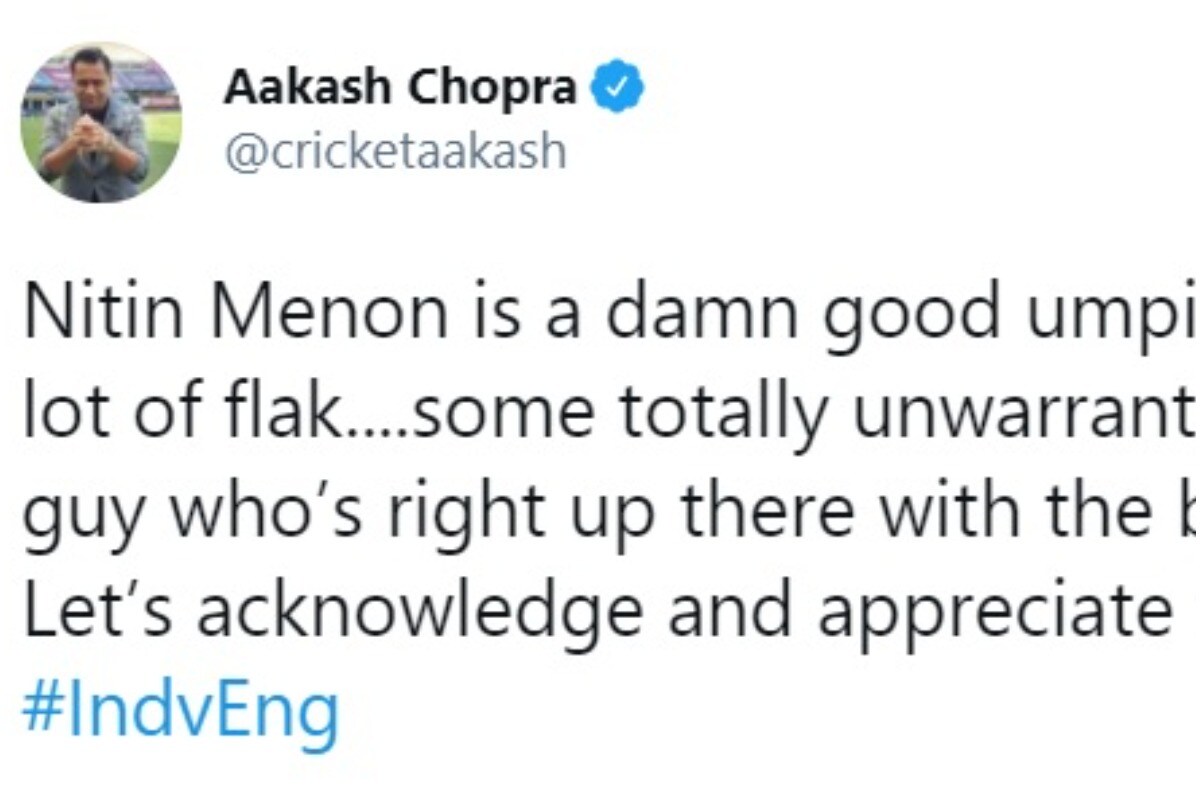Screen dimensions: 1200x800
Task: Open the @cricketaakash handle link
Action: (395, 152)
